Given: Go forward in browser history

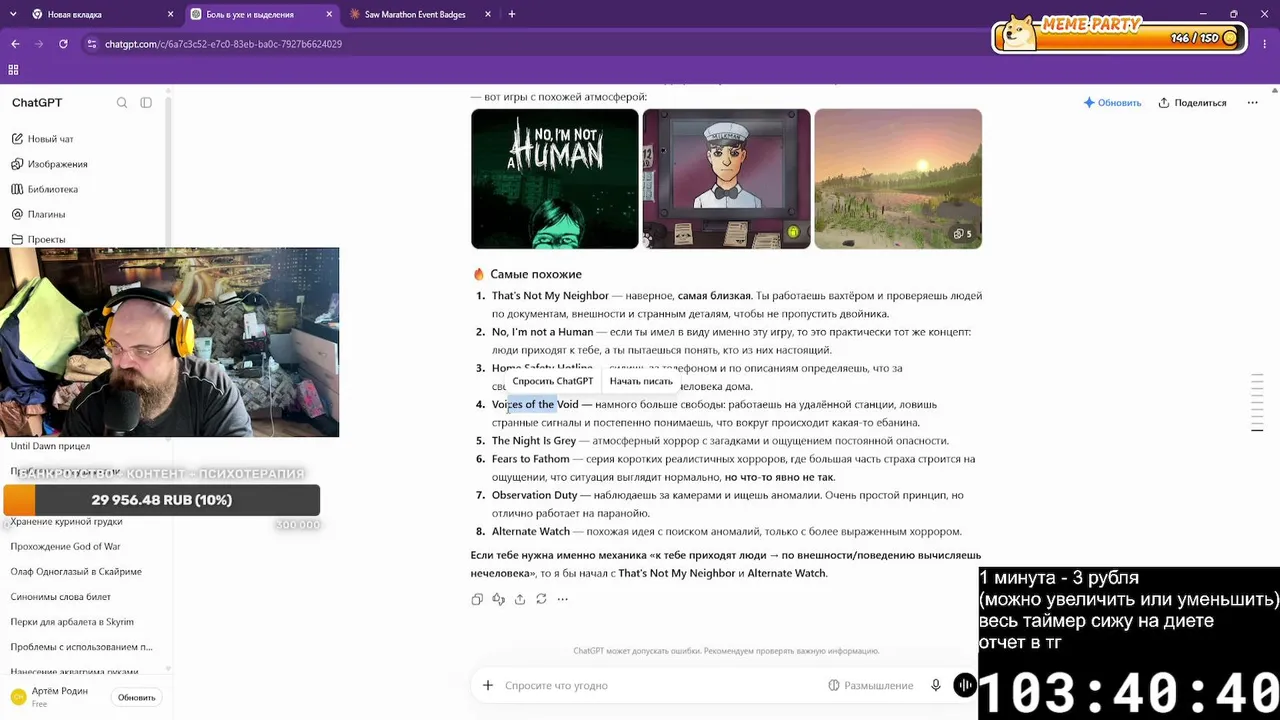Looking at the screenshot, I should tap(39, 44).
